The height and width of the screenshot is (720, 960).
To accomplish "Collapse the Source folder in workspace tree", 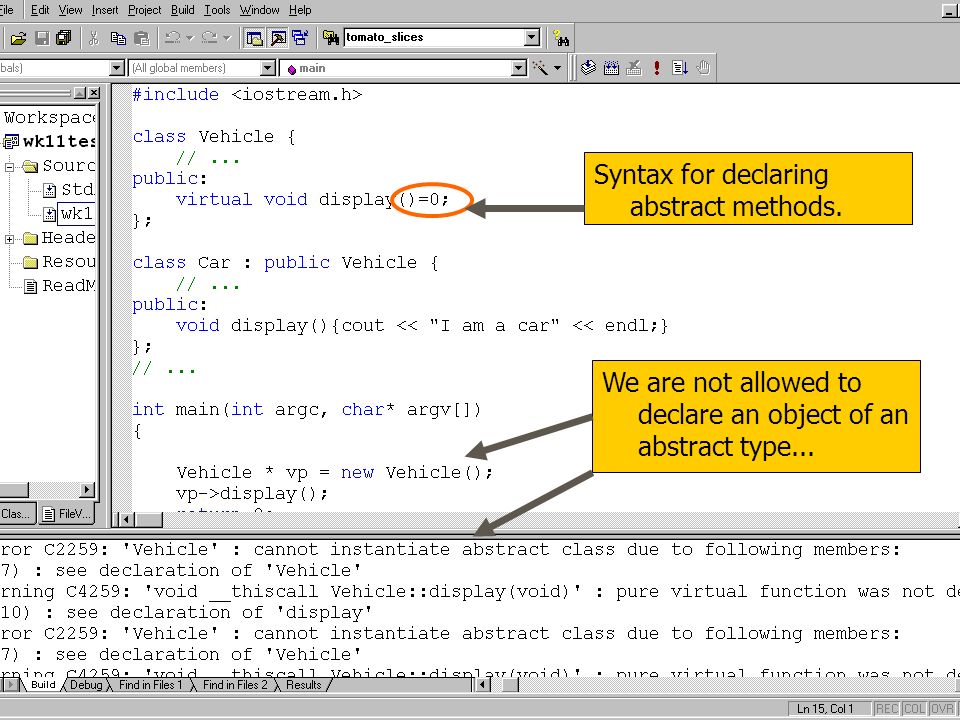I will 9,167.
